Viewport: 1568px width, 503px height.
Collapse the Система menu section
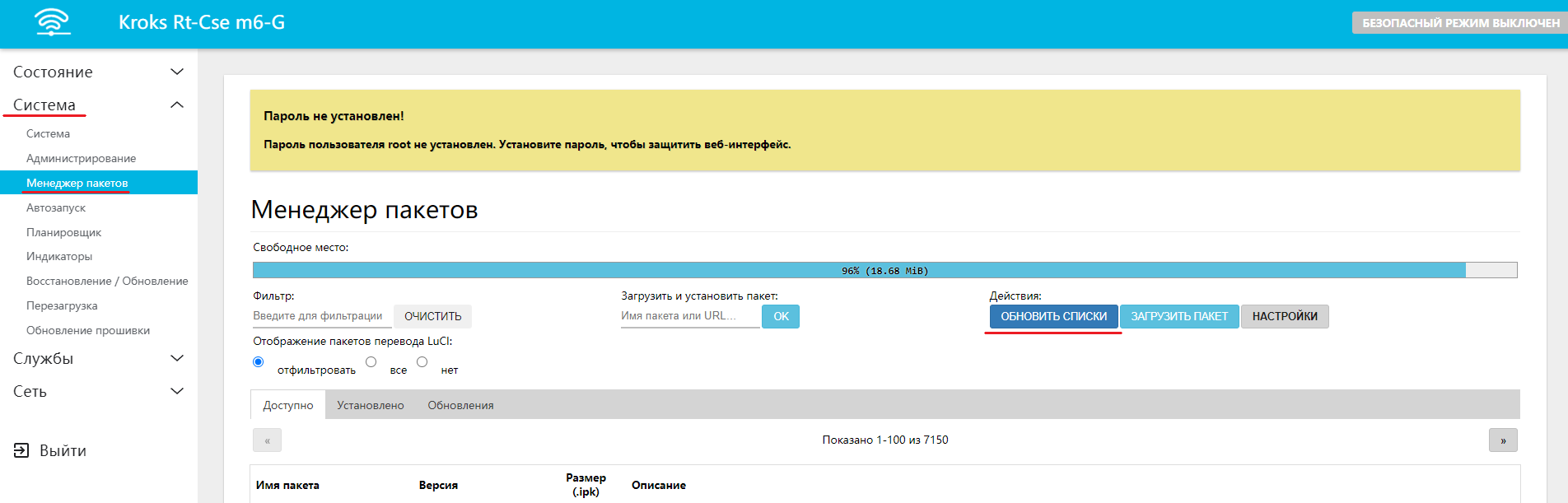tap(176, 105)
